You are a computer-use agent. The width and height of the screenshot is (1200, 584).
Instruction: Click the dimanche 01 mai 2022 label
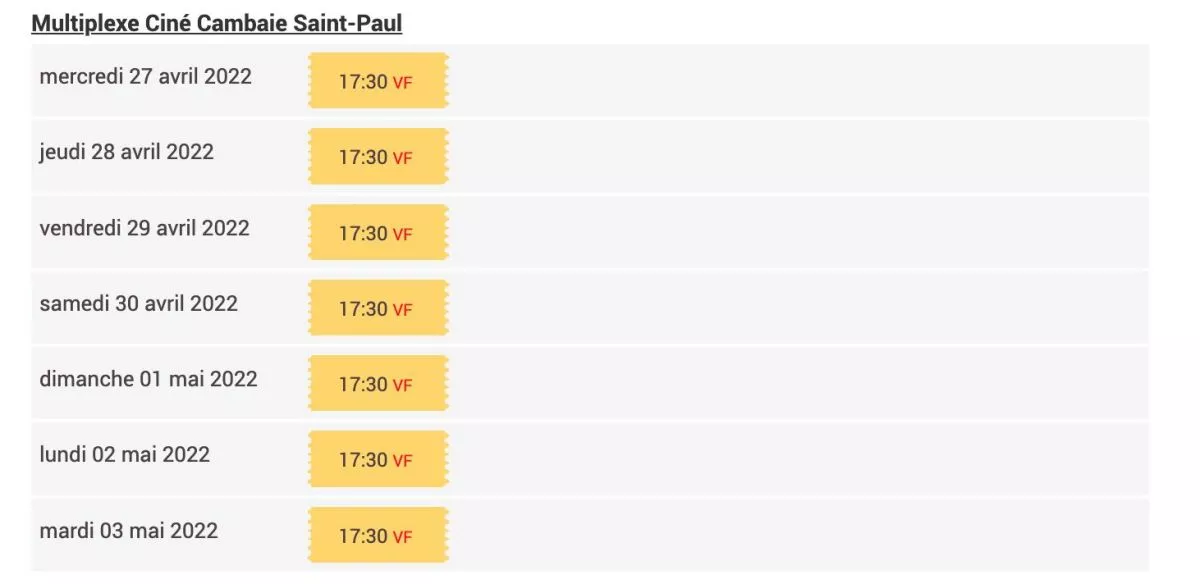coord(149,379)
